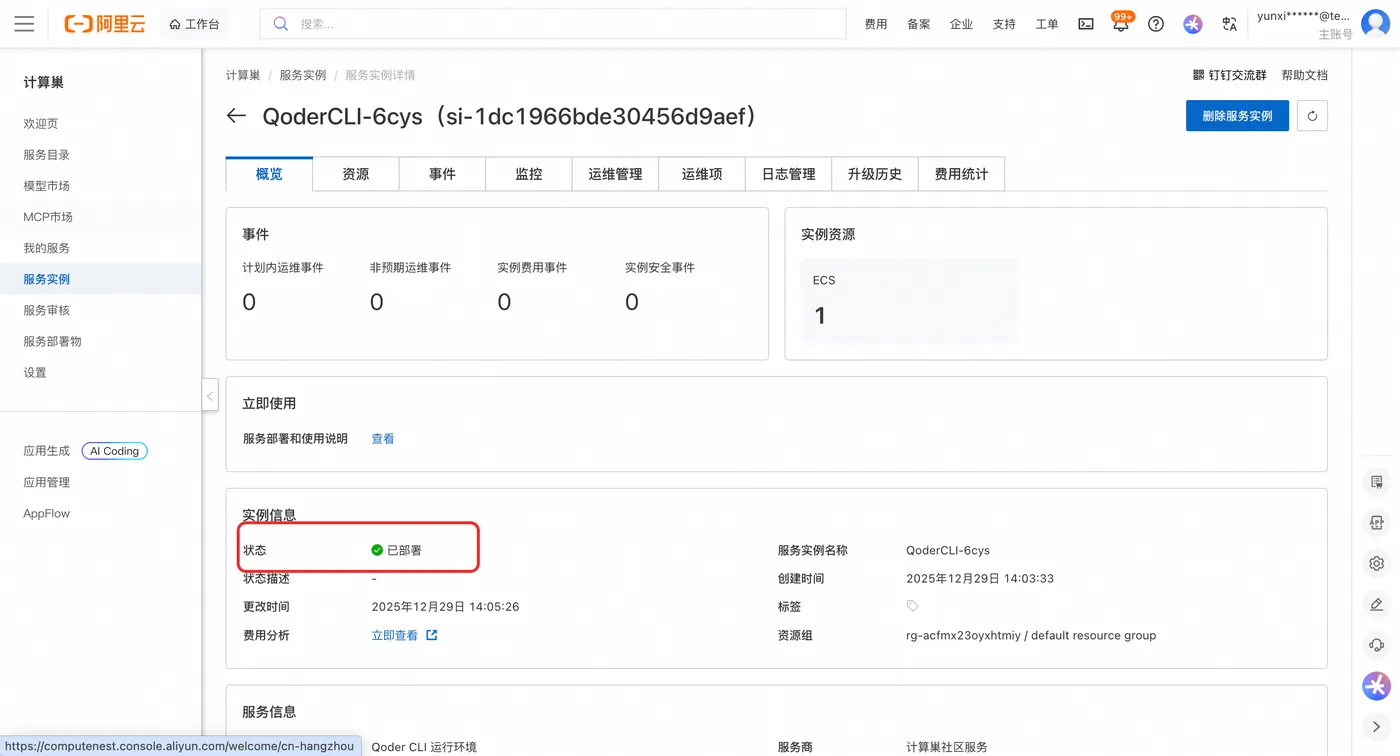This screenshot has height=756, width=1400.
Task: Click the QR code icon beside 钉钉交流群
Action: (x=1199, y=75)
